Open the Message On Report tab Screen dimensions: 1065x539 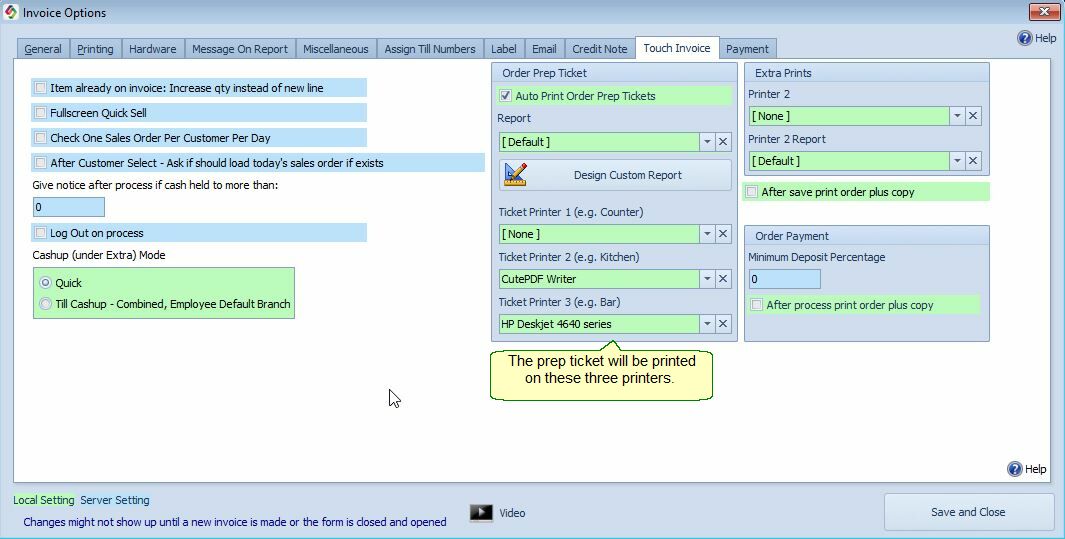pos(240,49)
